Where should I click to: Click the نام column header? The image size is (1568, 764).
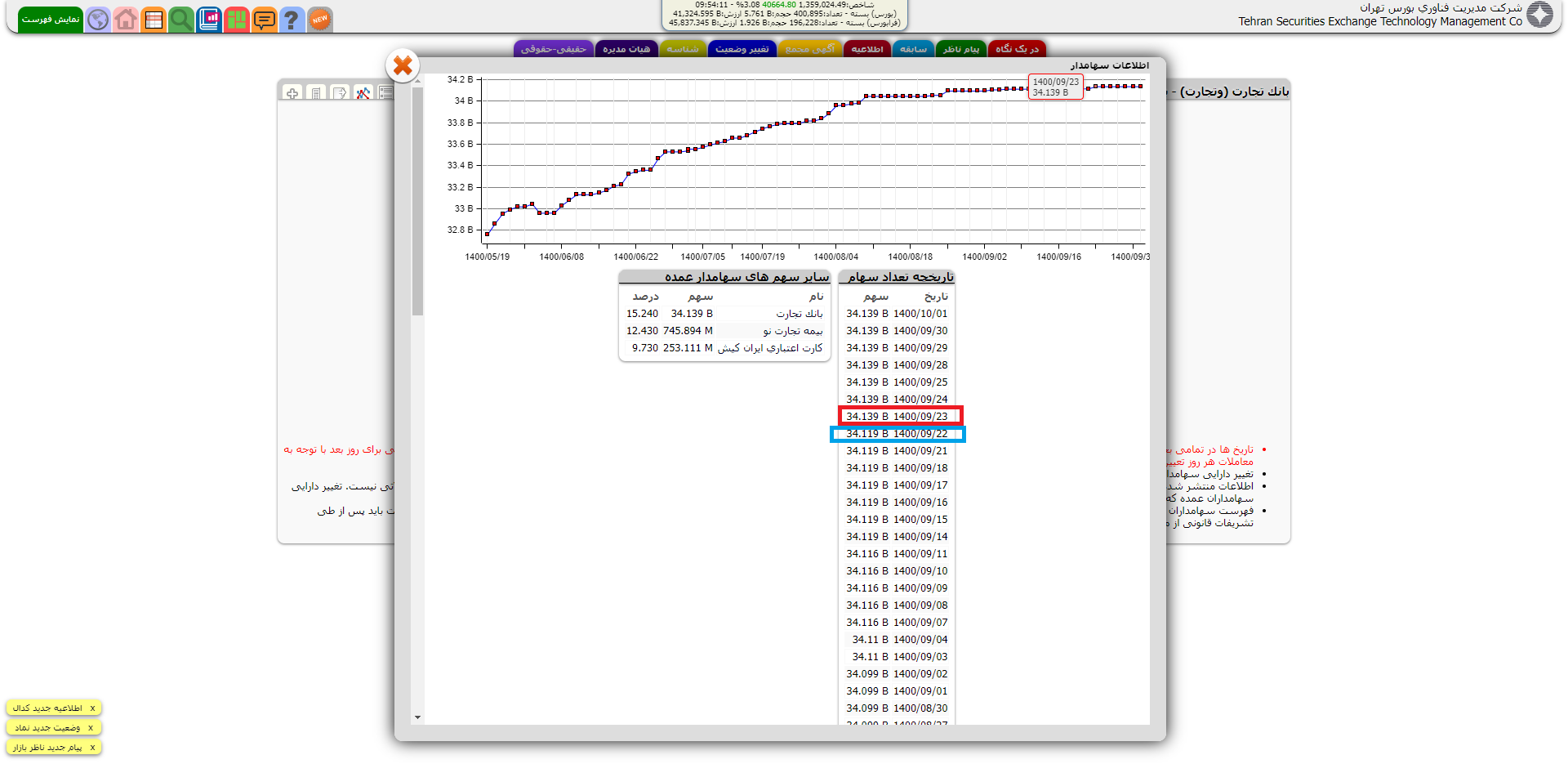coord(816,297)
